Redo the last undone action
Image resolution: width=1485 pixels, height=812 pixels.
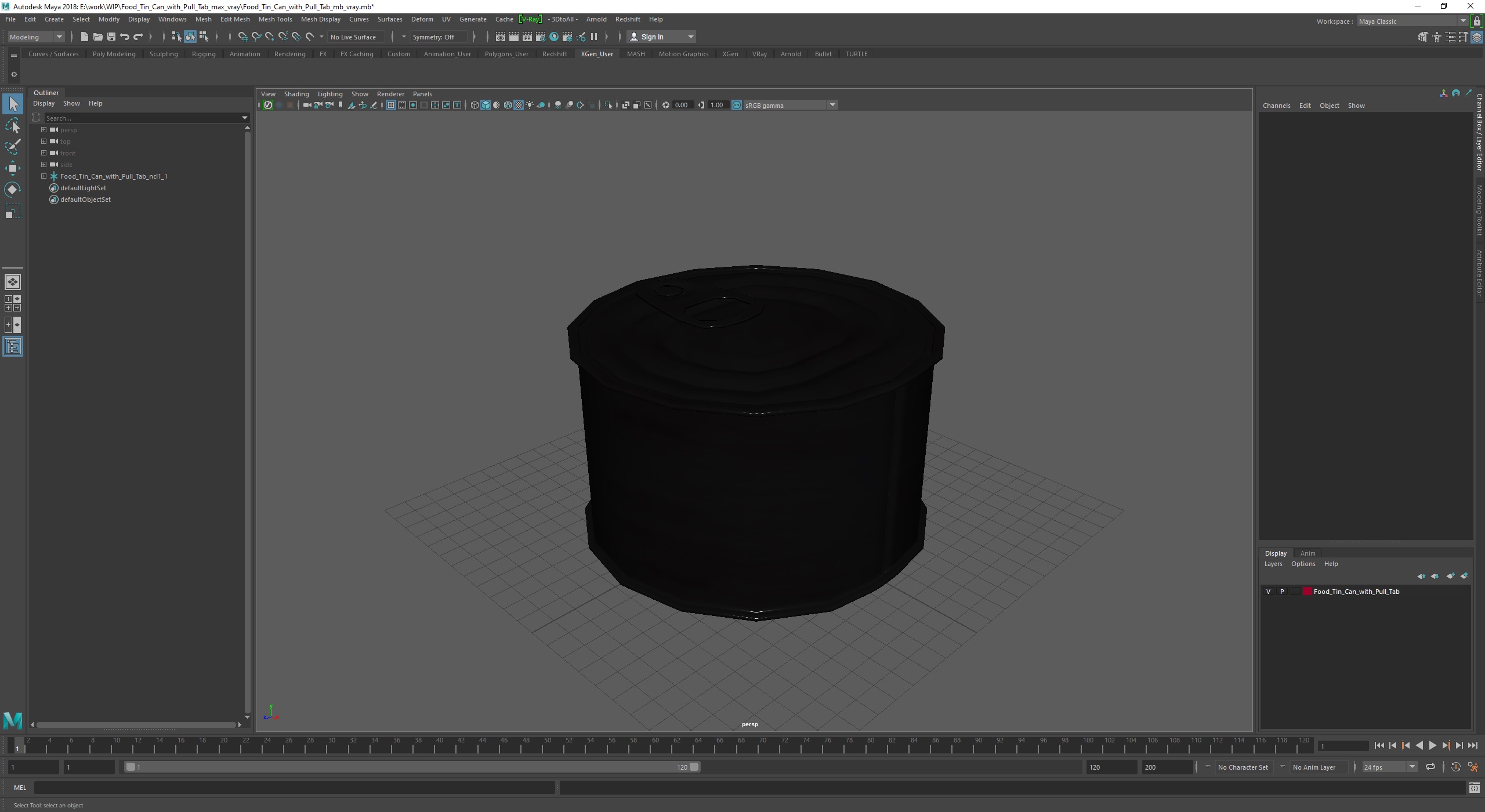(x=138, y=37)
